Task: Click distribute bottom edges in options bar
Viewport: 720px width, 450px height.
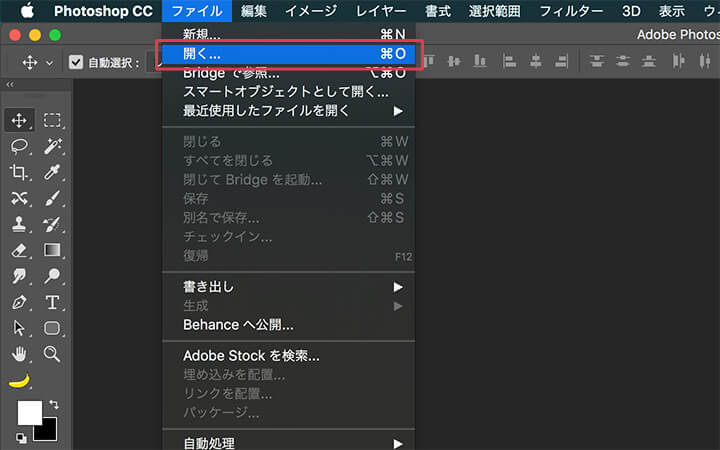Action: click(x=648, y=61)
